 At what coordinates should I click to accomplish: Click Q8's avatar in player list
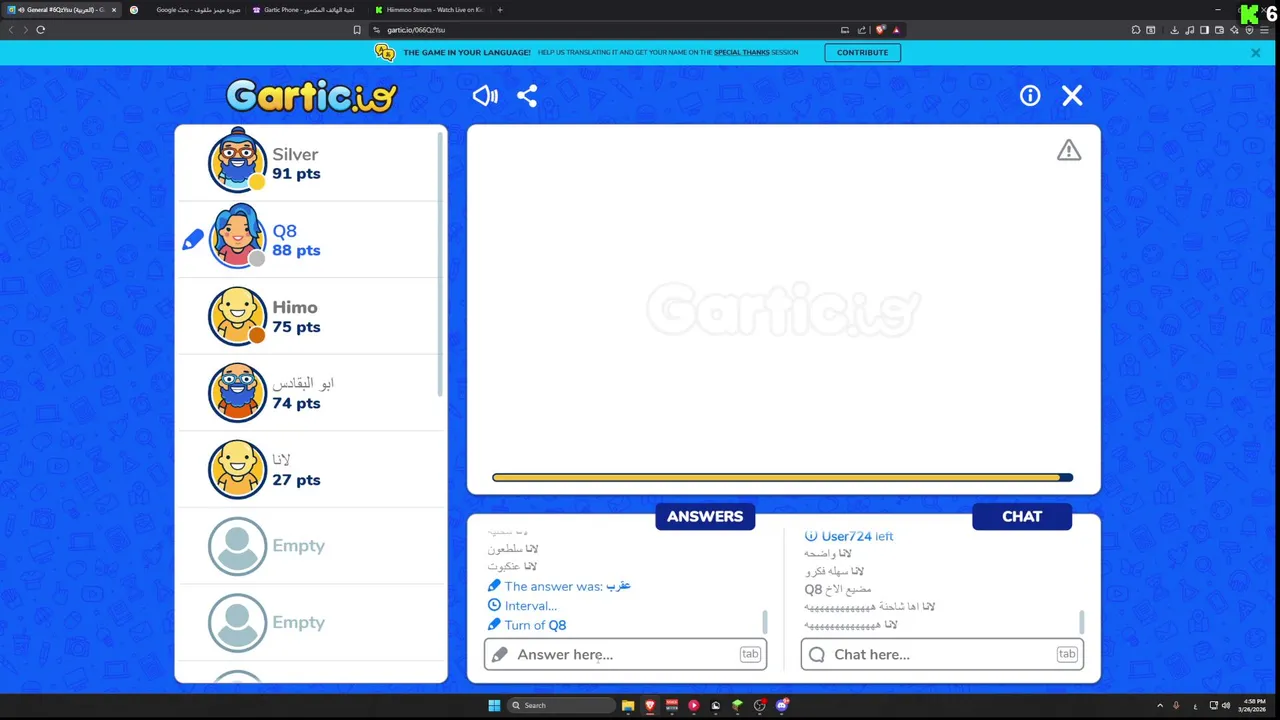(x=237, y=237)
